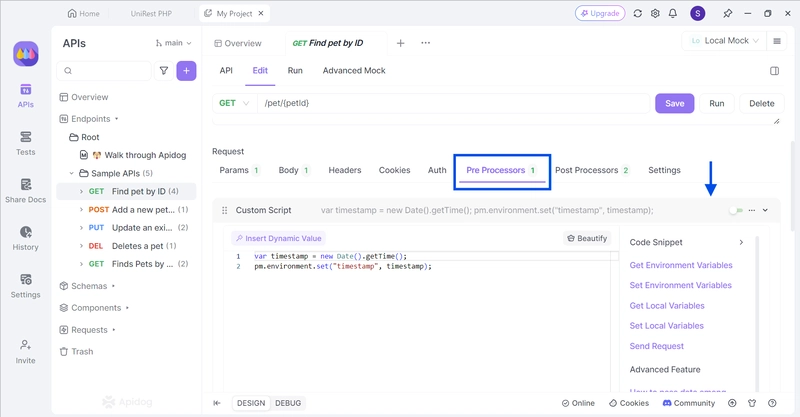
Task: Open the main branch dropdown
Action: 173,43
